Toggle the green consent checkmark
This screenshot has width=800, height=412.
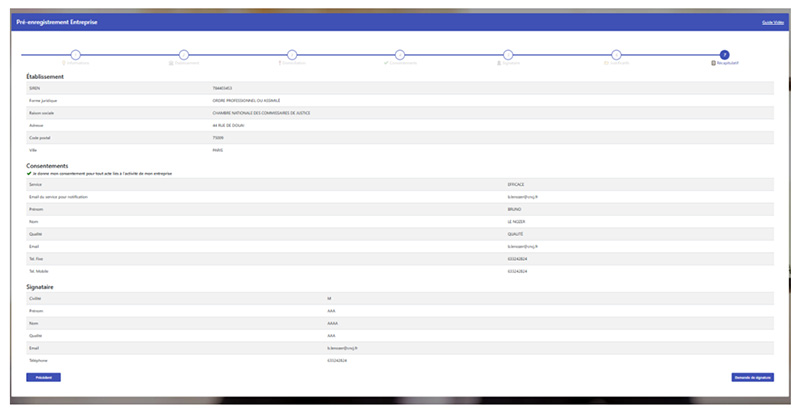click(x=29, y=173)
